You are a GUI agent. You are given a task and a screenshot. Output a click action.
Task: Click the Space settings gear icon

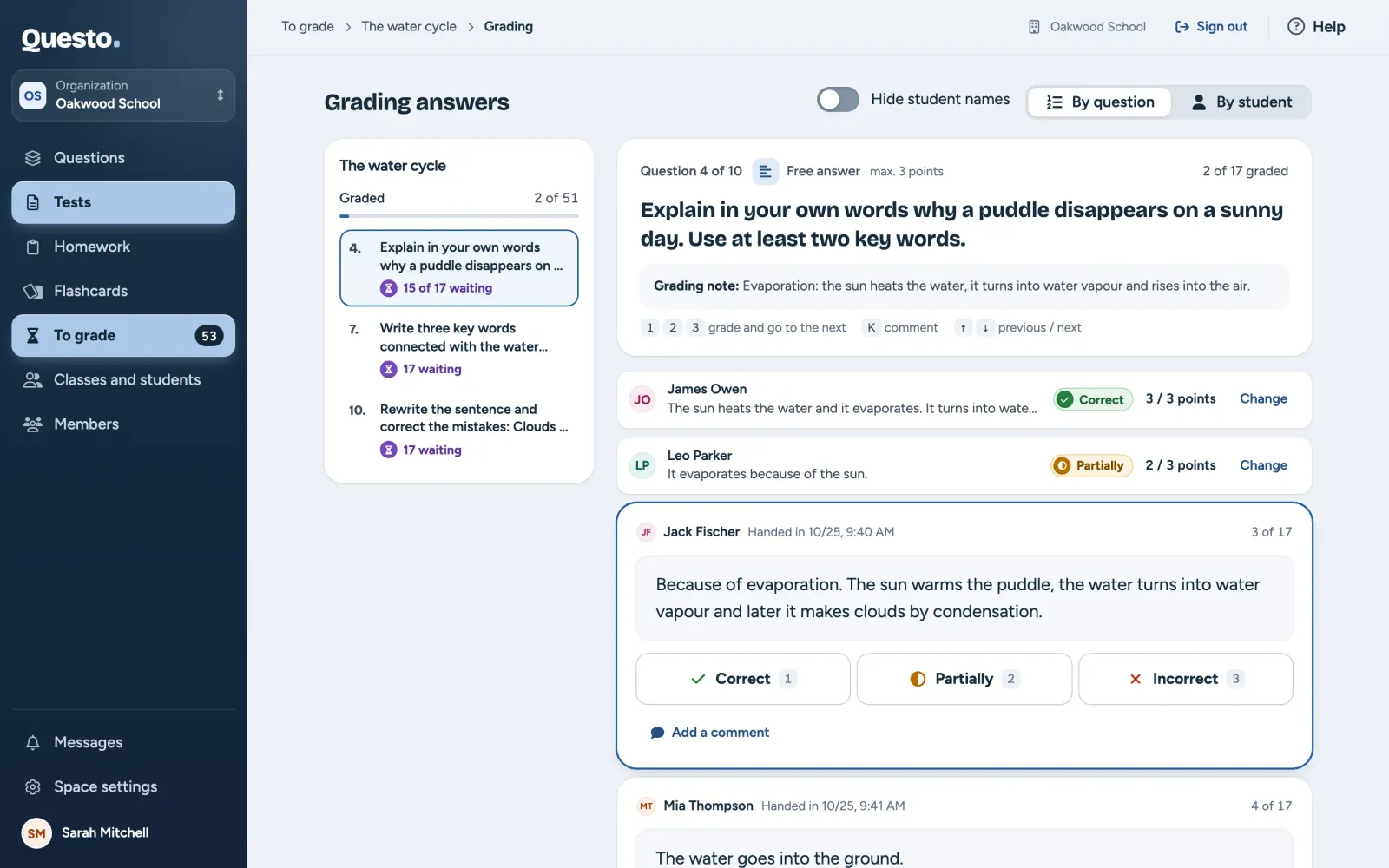pyautogui.click(x=33, y=786)
